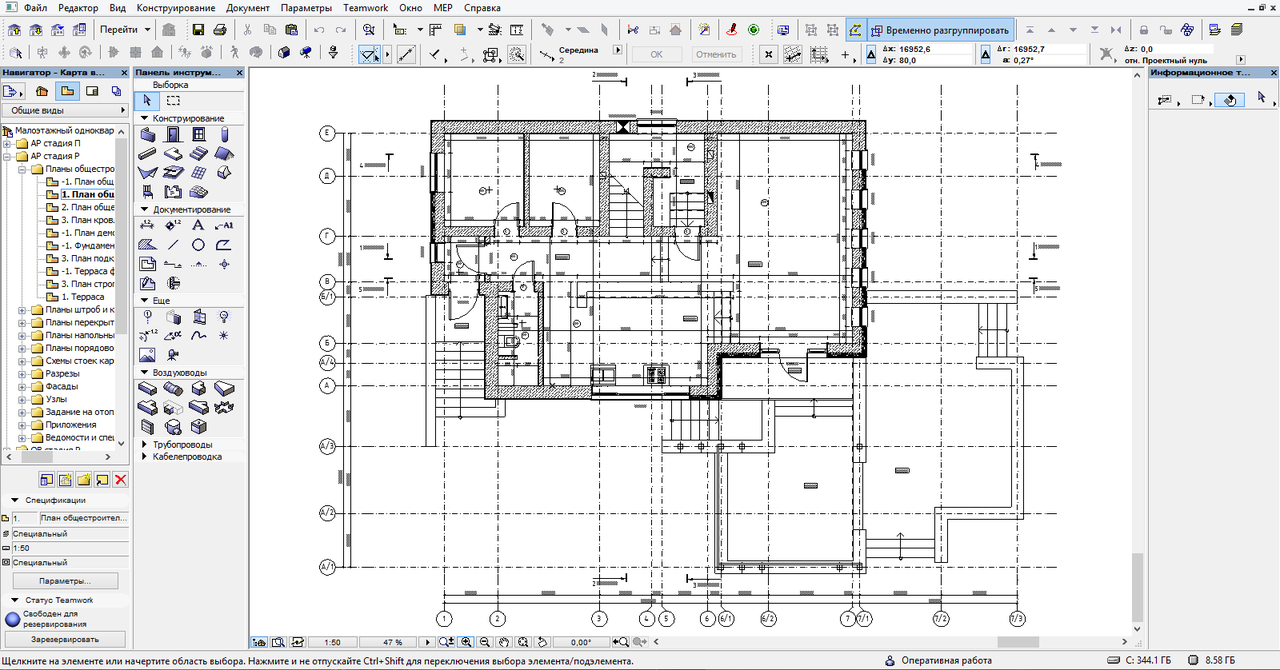Open the MEP menu
Screen dimensions: 1280x670
(444, 8)
